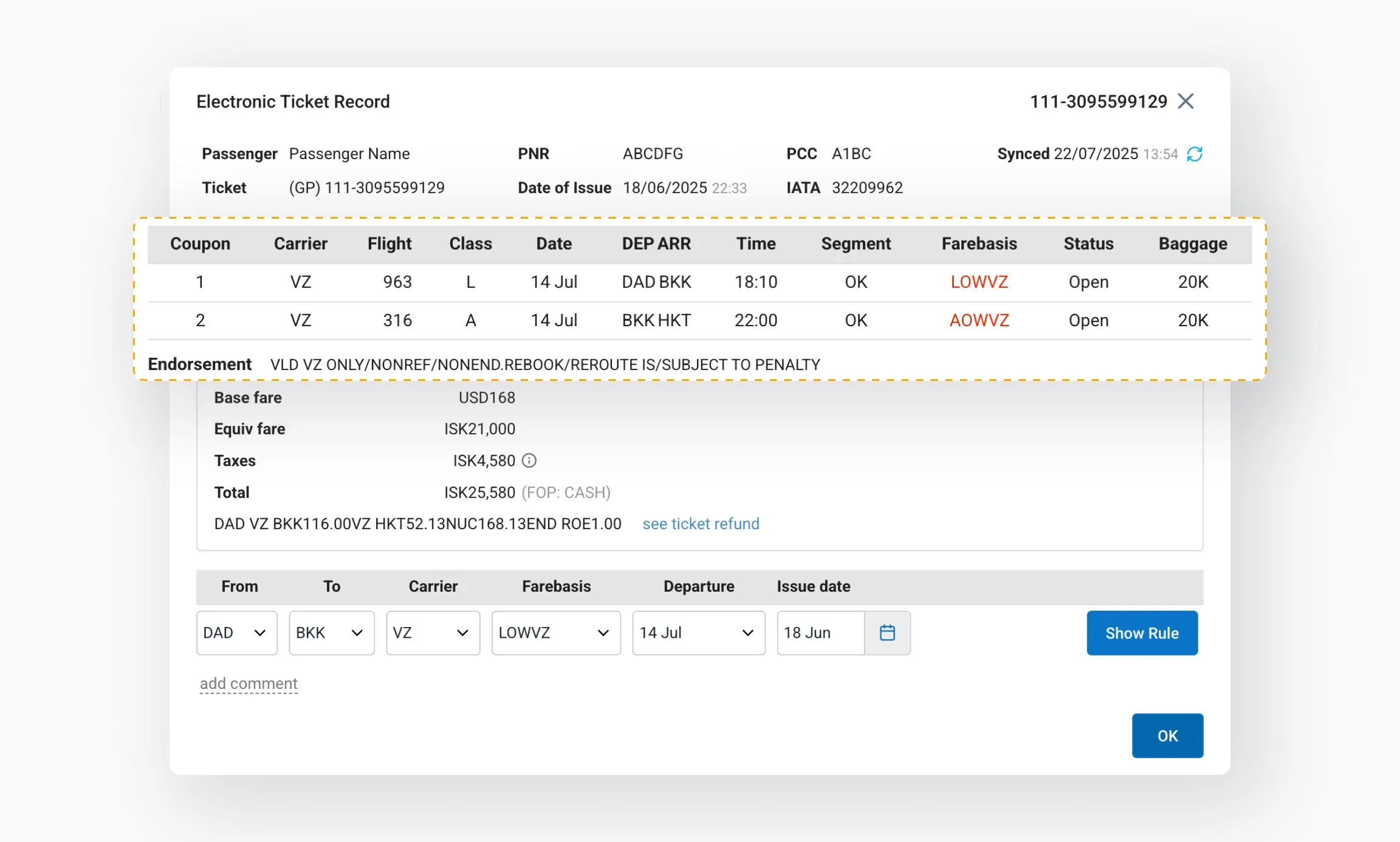Click the Issue date input field

coord(820,633)
